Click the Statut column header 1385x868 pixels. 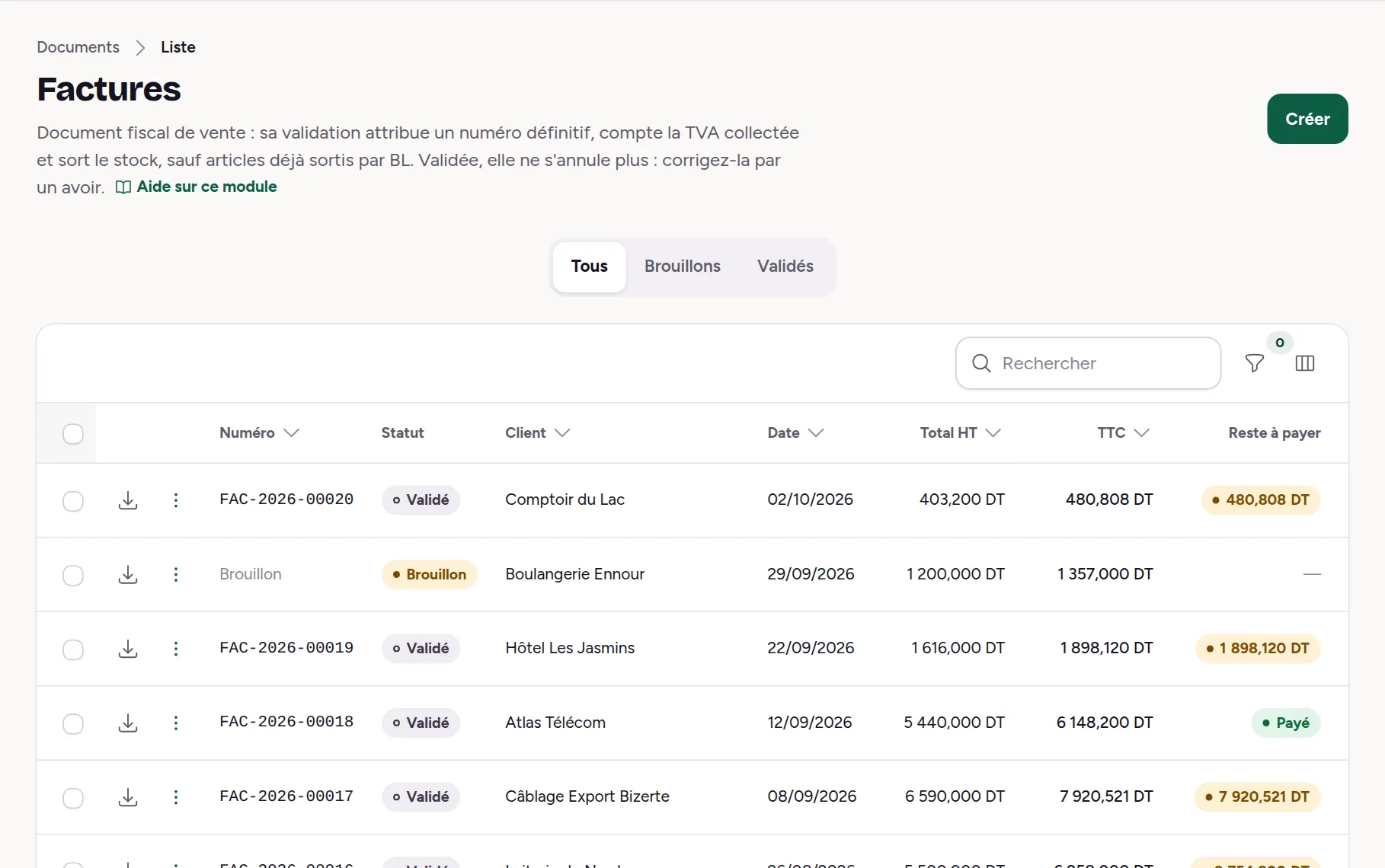click(402, 432)
